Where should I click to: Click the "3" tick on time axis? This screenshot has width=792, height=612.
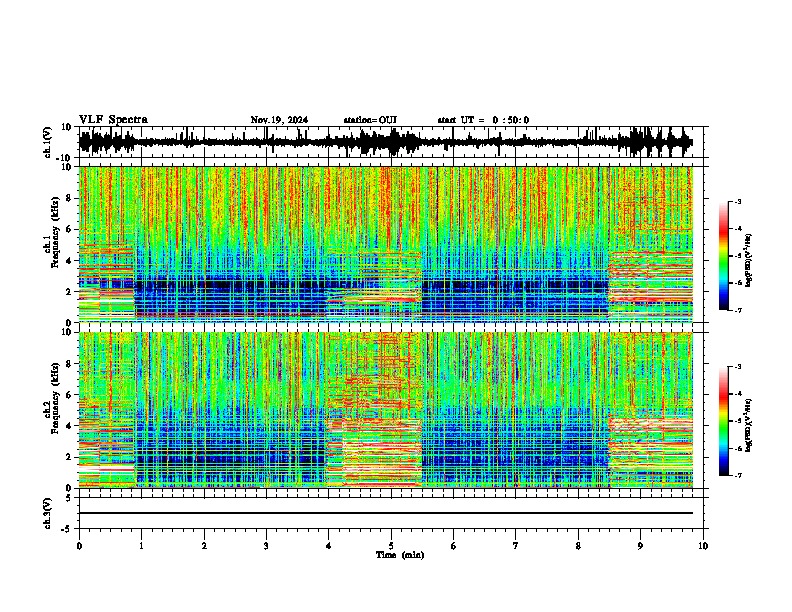266,546
